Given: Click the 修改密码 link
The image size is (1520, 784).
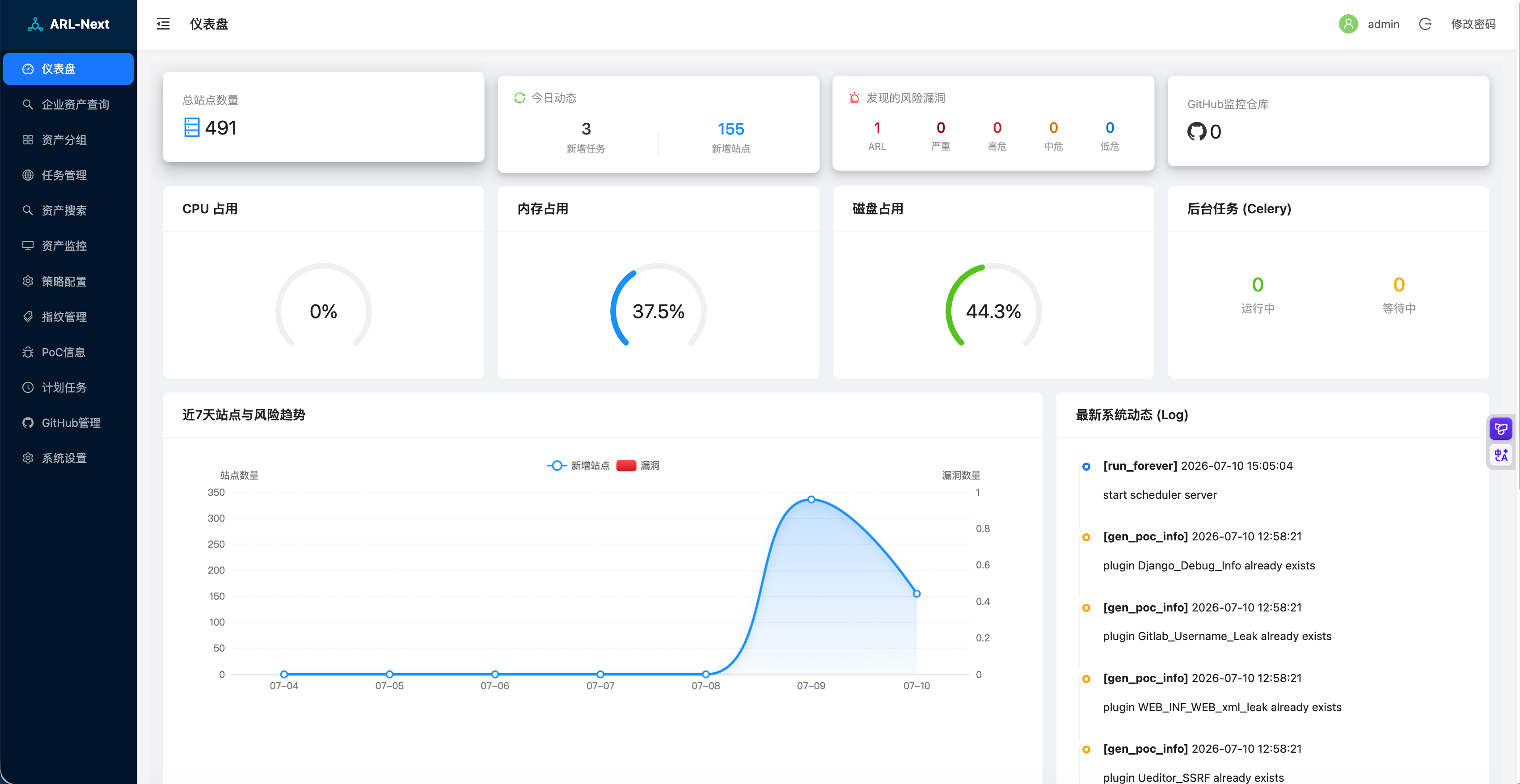Looking at the screenshot, I should 1473,24.
